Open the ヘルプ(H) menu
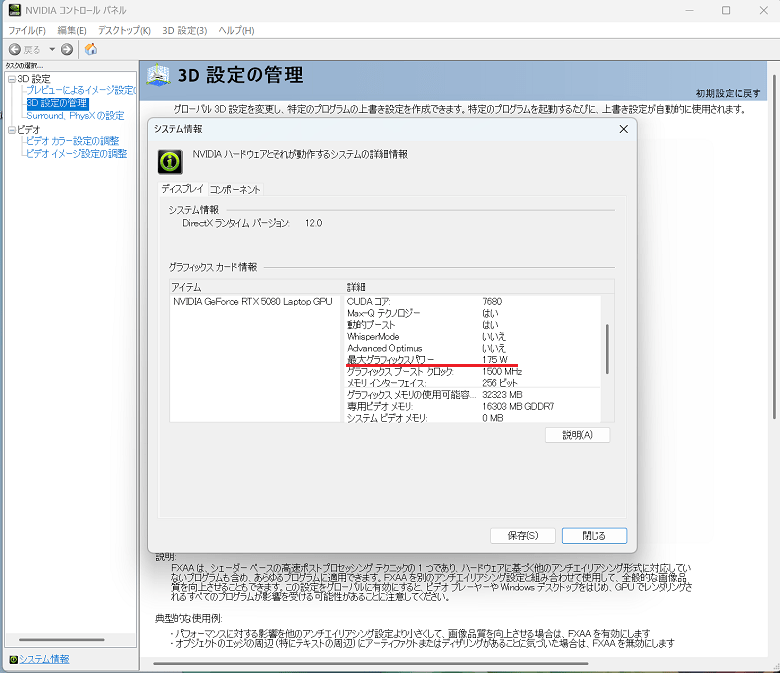The height and width of the screenshot is (673, 780). pos(235,31)
